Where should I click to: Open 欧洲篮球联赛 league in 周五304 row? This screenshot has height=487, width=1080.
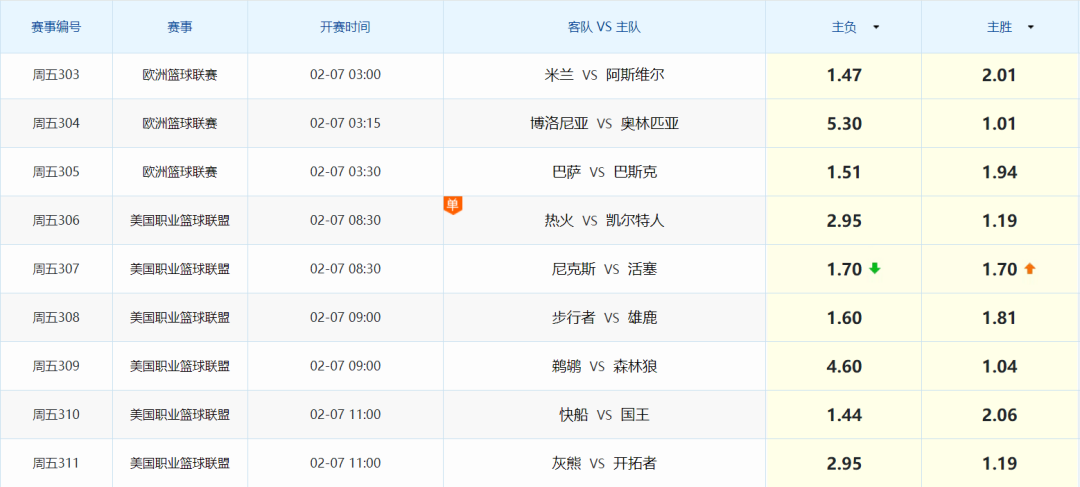pos(180,124)
